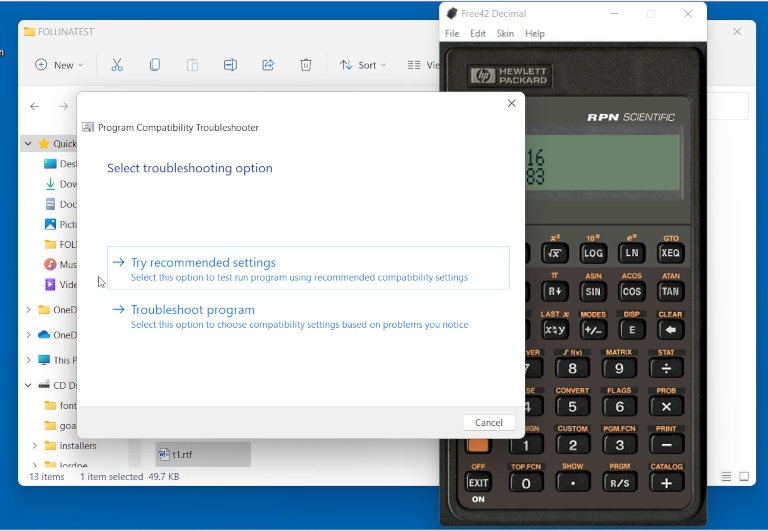Click the Share icon in Explorer toolbar
768x531 pixels.
(x=268, y=65)
